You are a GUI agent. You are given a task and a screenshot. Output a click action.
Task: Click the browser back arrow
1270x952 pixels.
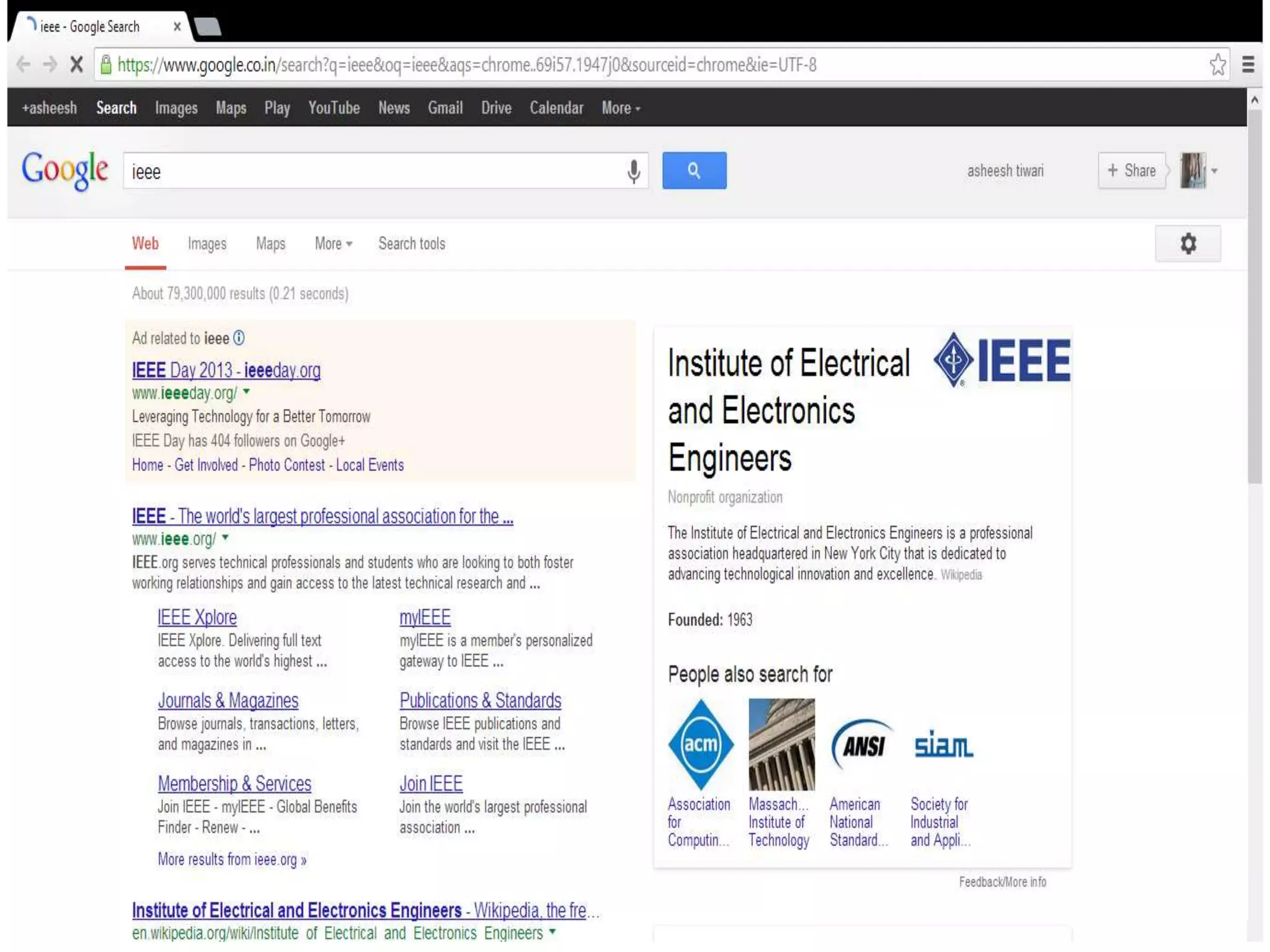pyautogui.click(x=24, y=64)
